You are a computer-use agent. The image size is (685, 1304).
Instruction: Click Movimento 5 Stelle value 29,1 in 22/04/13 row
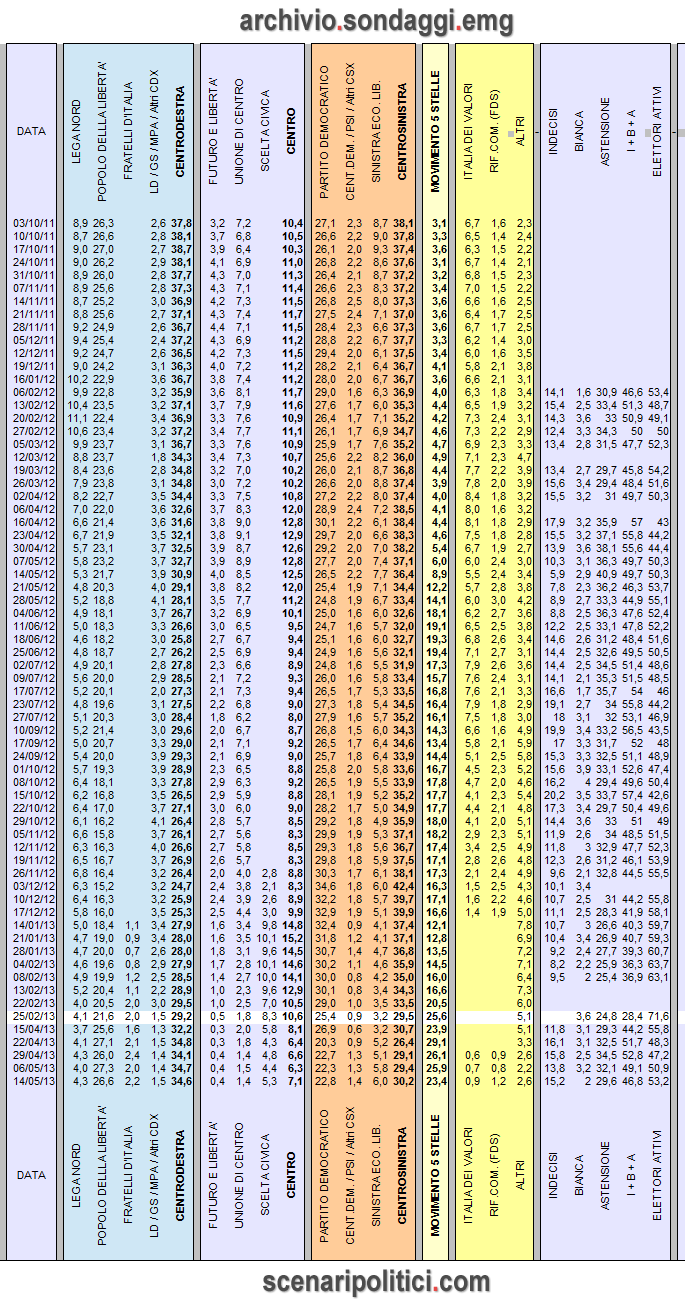[x=437, y=1041]
